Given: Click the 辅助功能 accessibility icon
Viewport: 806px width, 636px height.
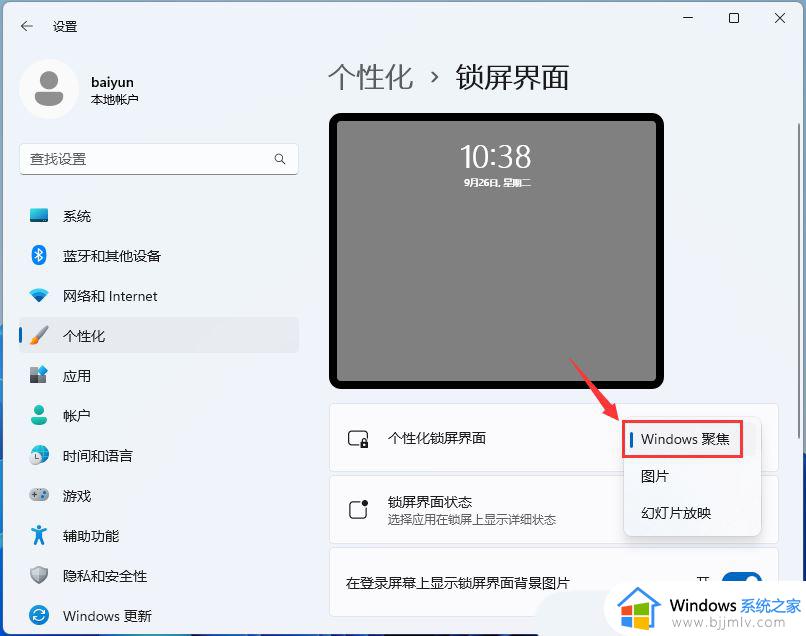Looking at the screenshot, I should (x=39, y=535).
